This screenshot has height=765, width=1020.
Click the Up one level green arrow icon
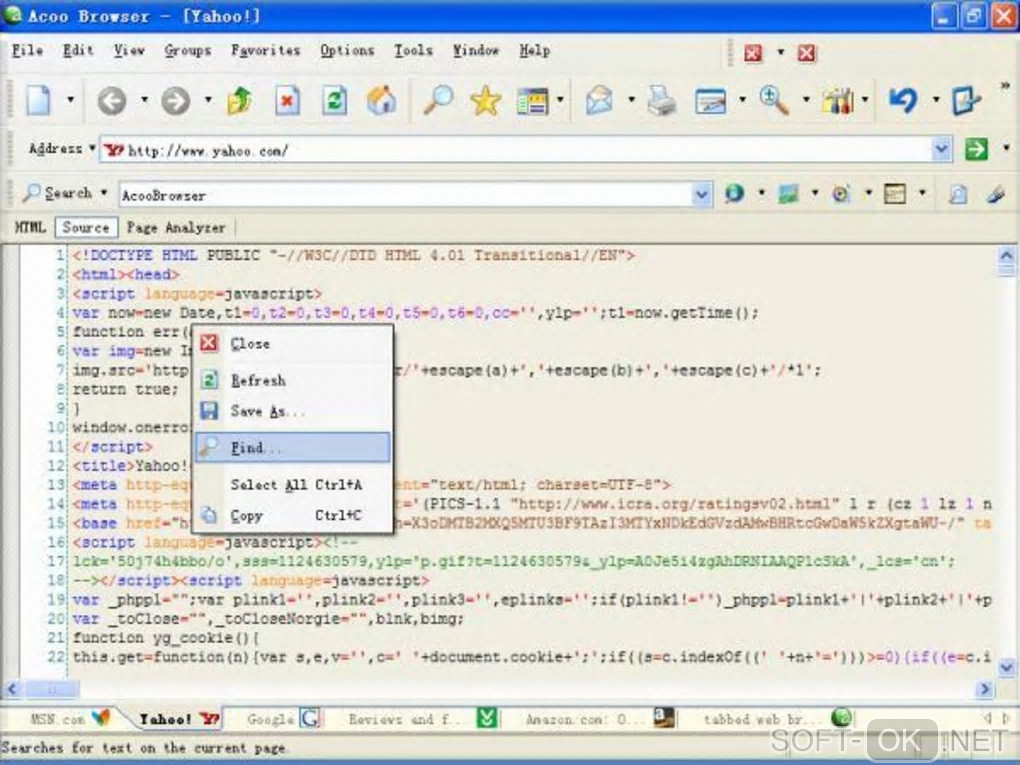[x=239, y=101]
